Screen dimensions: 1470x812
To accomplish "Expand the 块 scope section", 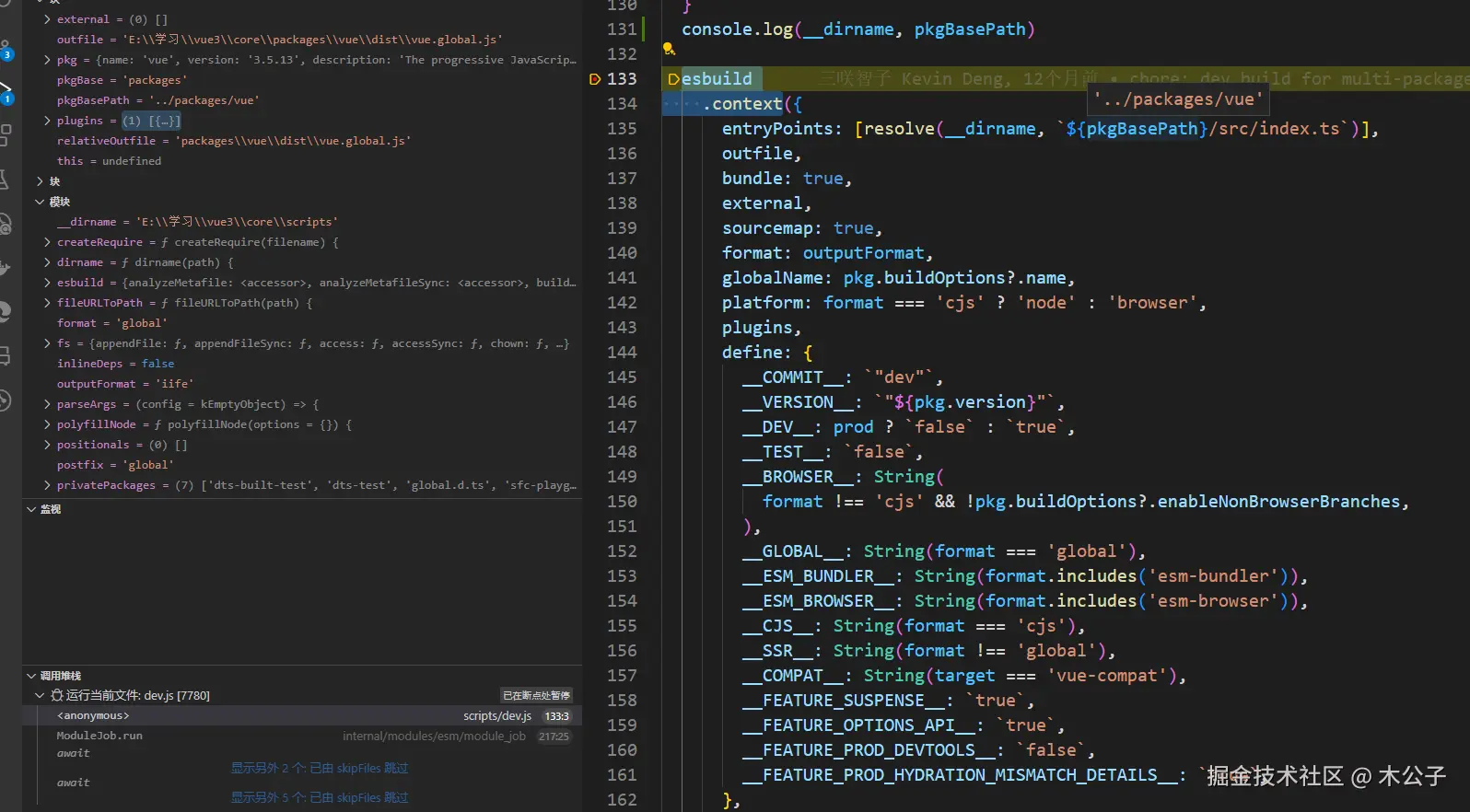I will point(40,181).
